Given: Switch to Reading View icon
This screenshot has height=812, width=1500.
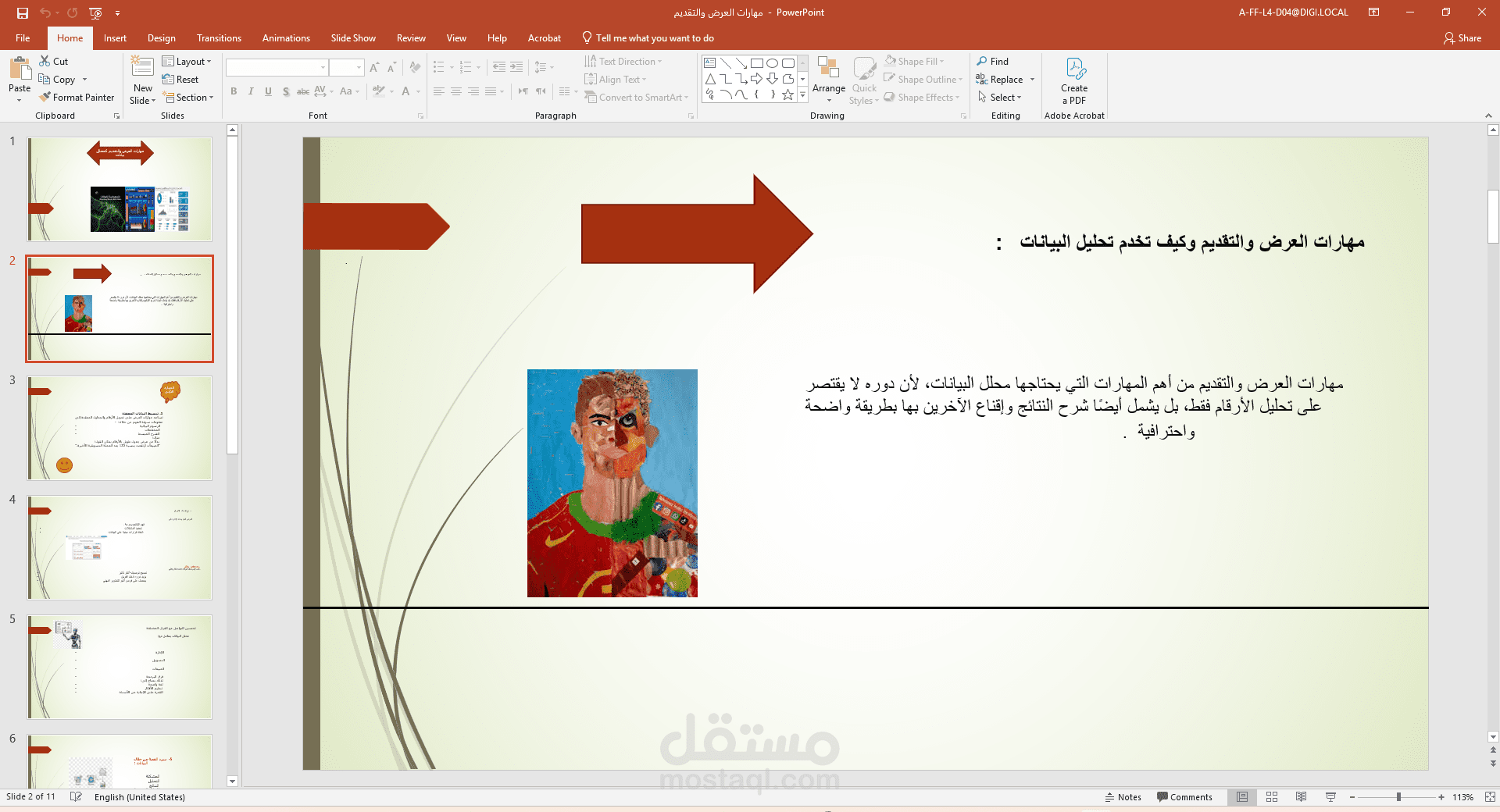Looking at the screenshot, I should click(1301, 796).
